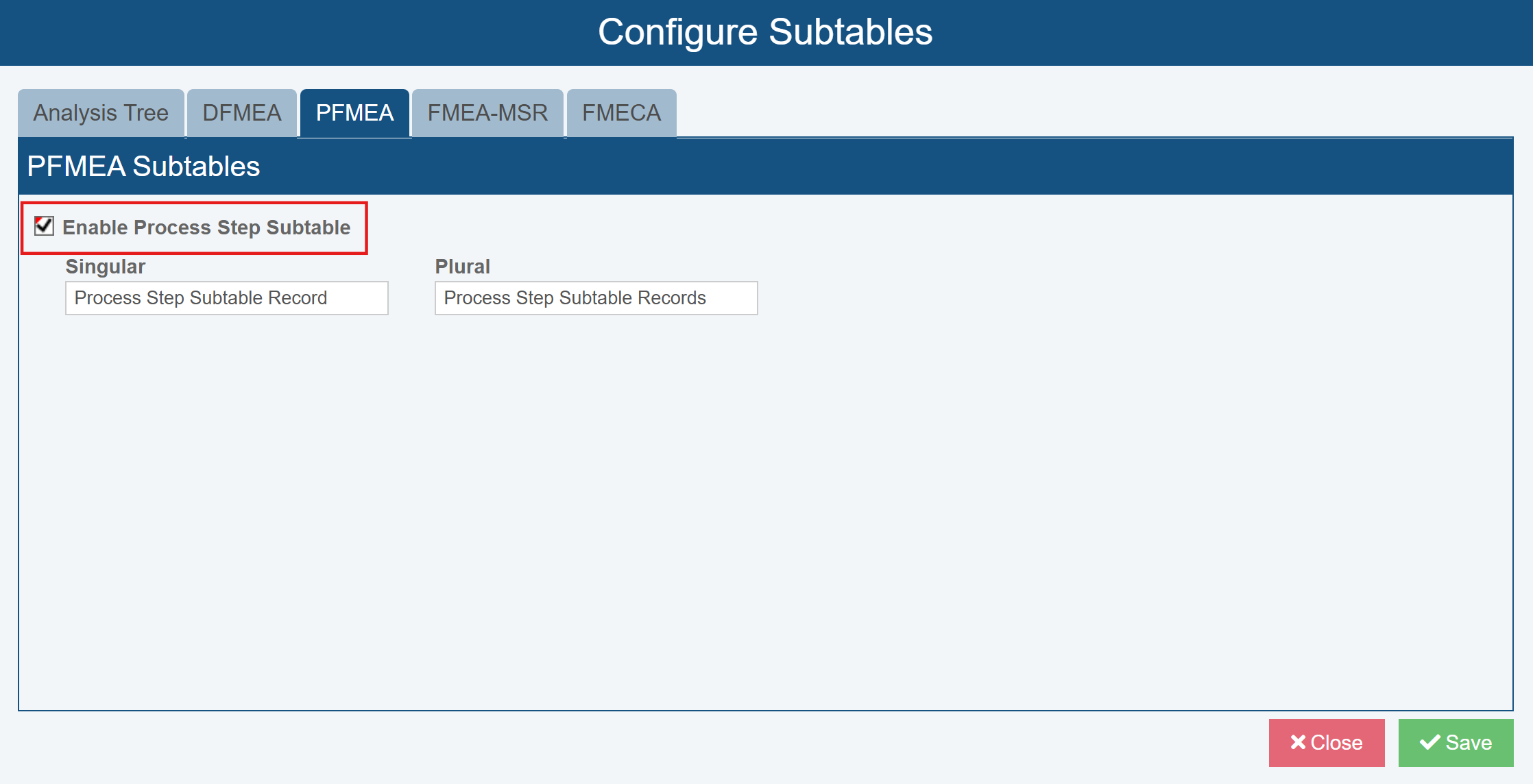Click the Plural field label

click(463, 267)
